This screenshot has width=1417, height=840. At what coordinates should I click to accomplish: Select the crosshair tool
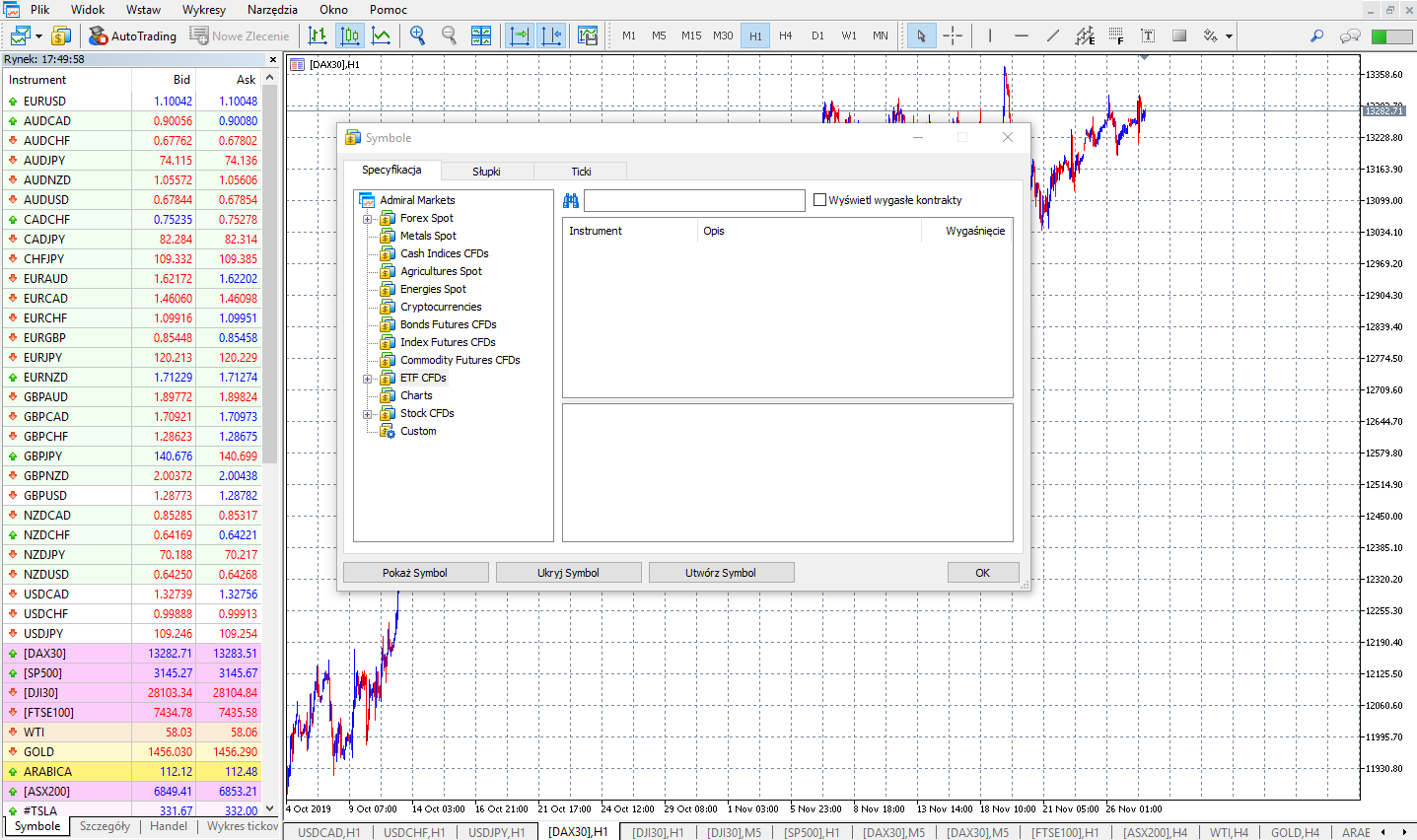click(x=953, y=35)
